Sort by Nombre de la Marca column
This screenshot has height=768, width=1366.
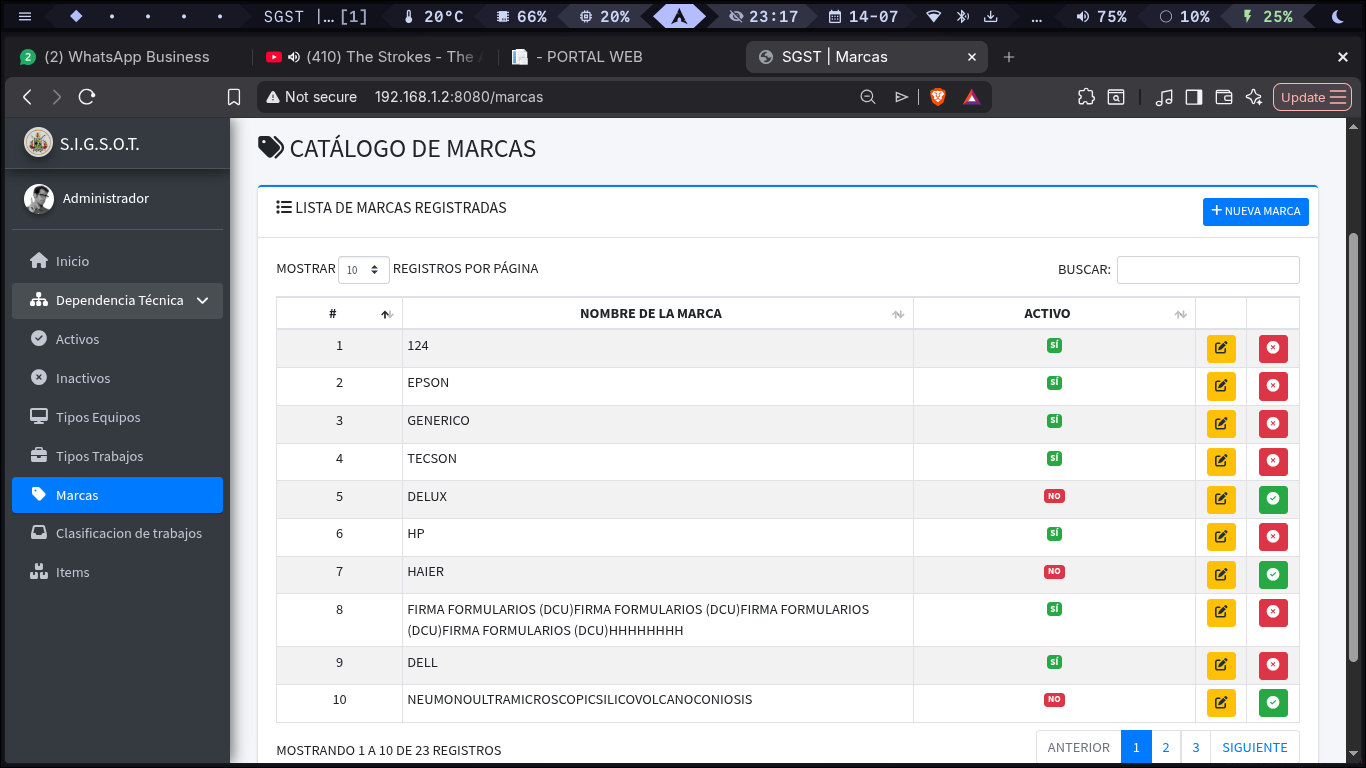[657, 314]
